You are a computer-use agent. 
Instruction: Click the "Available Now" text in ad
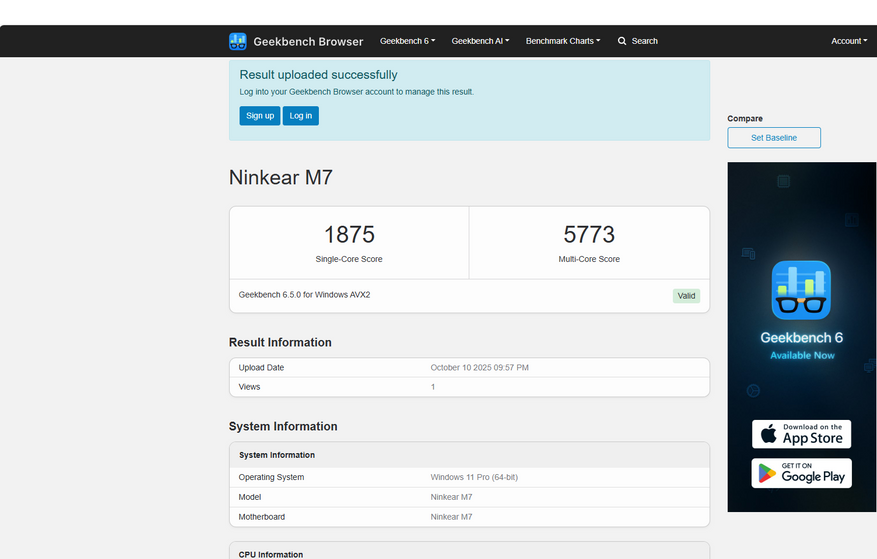tap(802, 355)
